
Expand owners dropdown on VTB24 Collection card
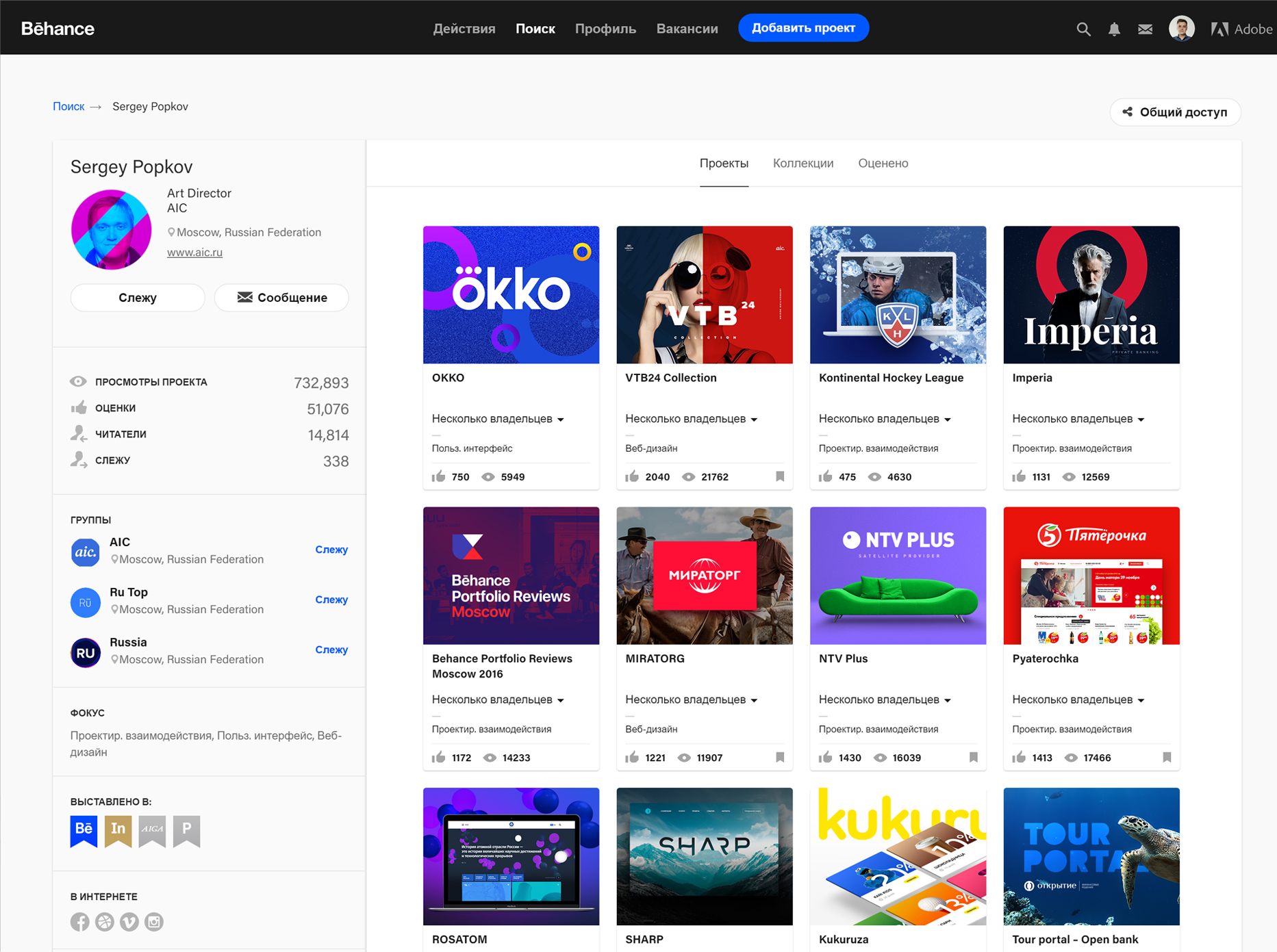tap(692, 419)
